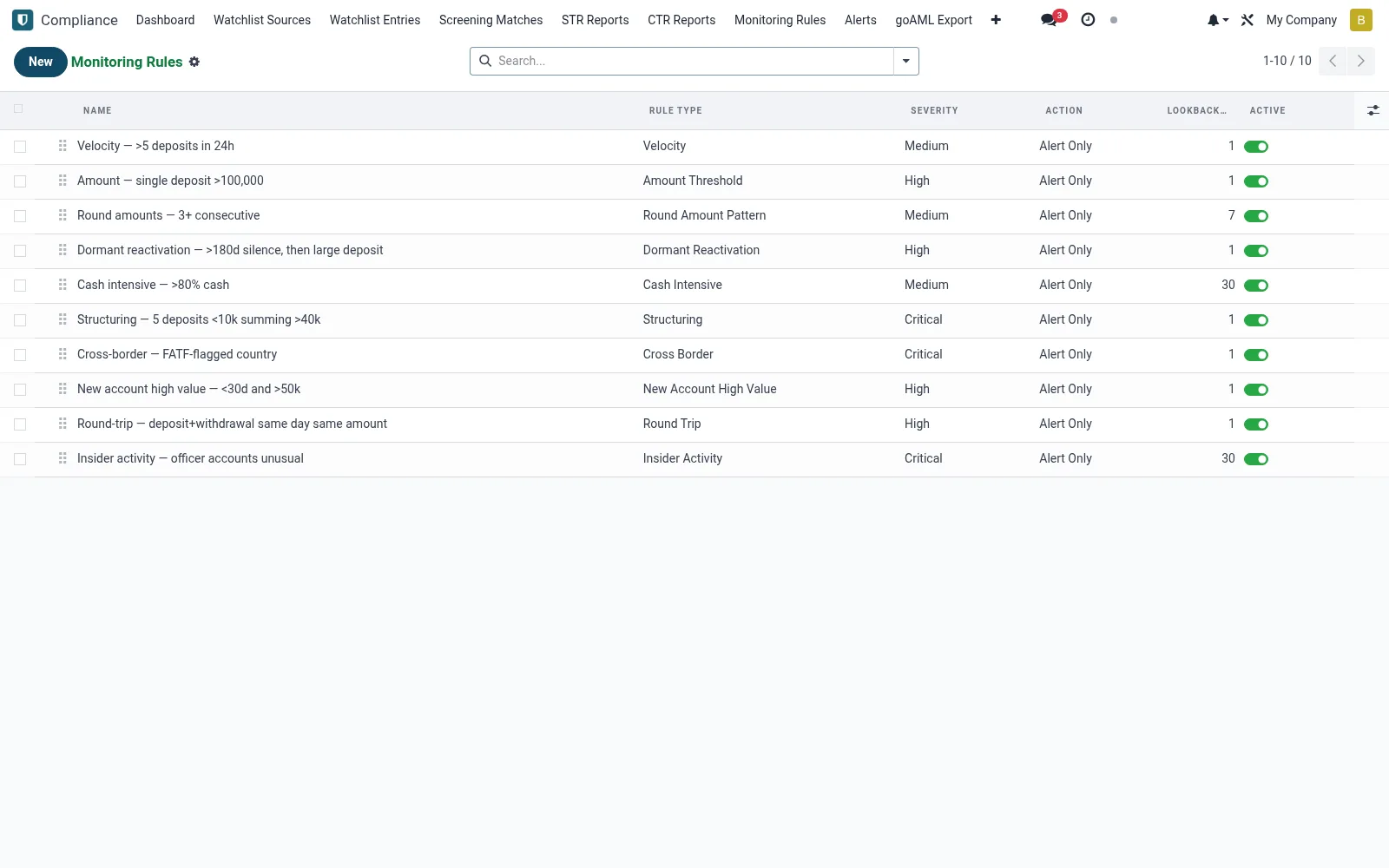Select all rows with header checkbox
The image size is (1389, 868).
[18, 109]
